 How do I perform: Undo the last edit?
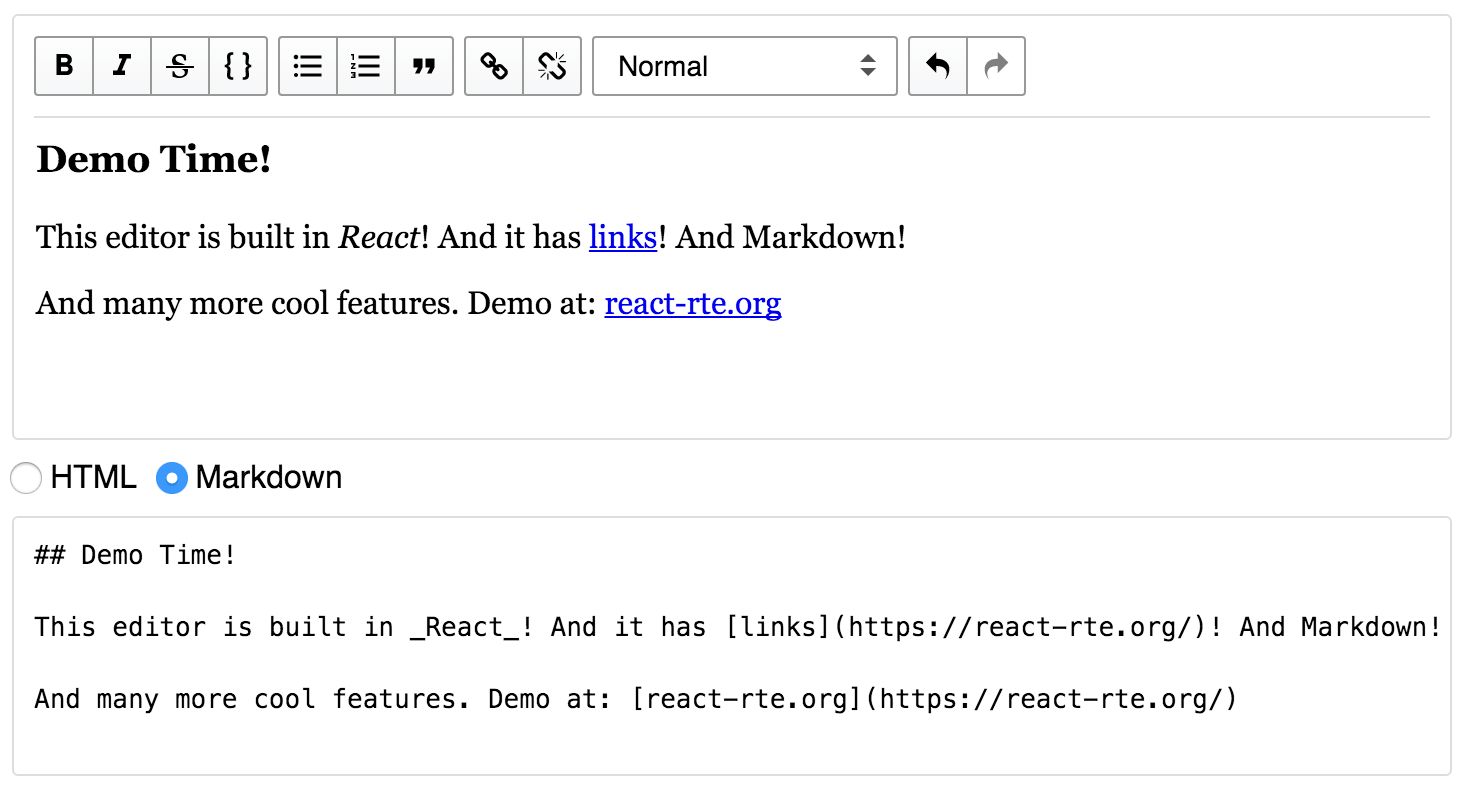point(937,66)
